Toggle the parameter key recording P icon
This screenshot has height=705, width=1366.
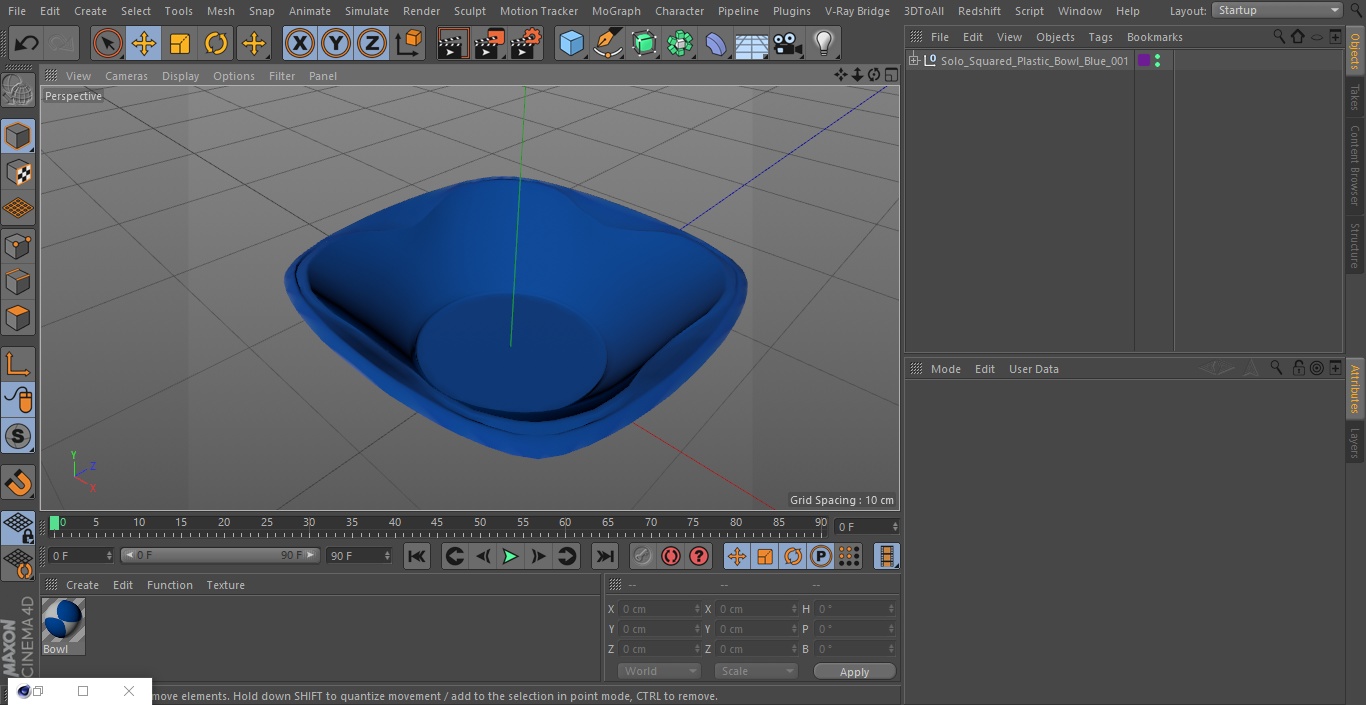pyautogui.click(x=821, y=556)
